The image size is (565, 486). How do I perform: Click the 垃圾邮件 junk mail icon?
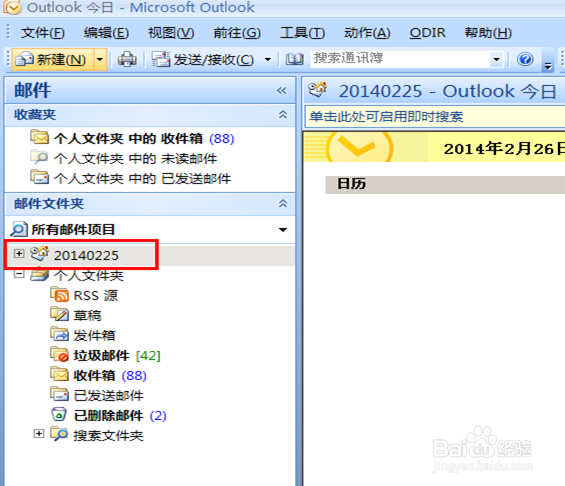point(59,355)
